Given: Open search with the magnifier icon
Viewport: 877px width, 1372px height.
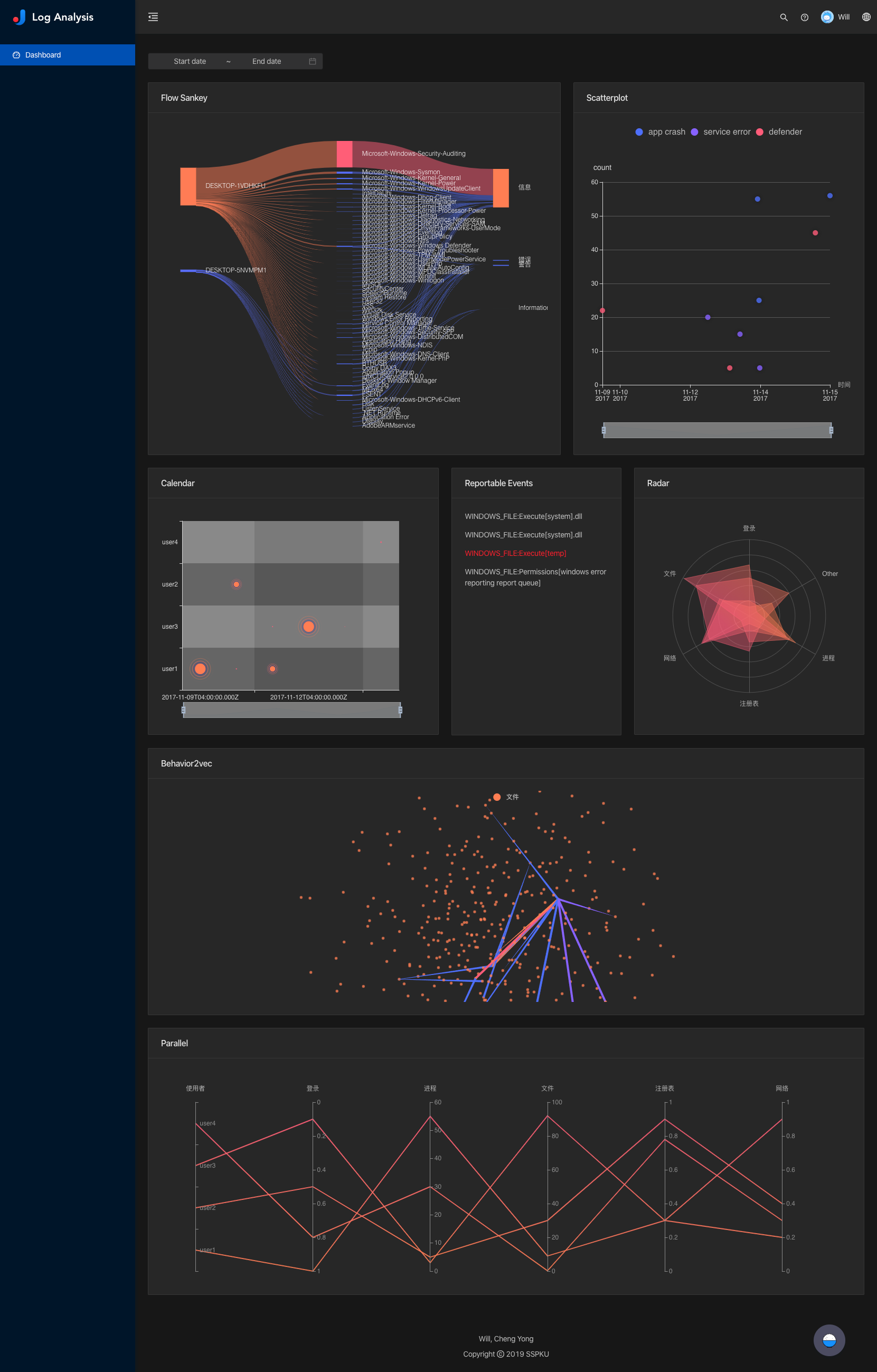Looking at the screenshot, I should point(784,17).
